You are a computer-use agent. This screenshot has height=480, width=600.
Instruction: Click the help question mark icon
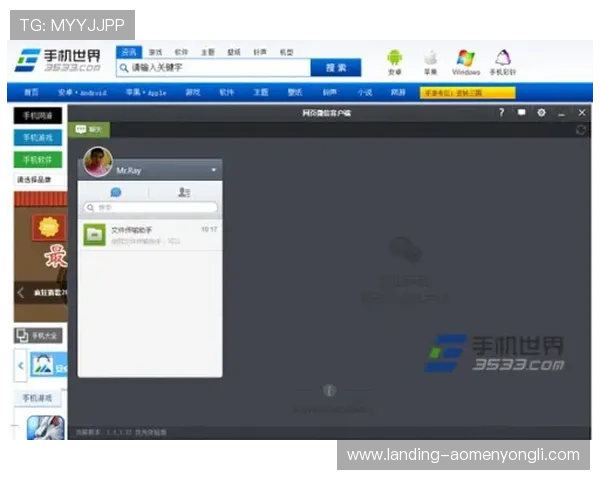[501, 113]
